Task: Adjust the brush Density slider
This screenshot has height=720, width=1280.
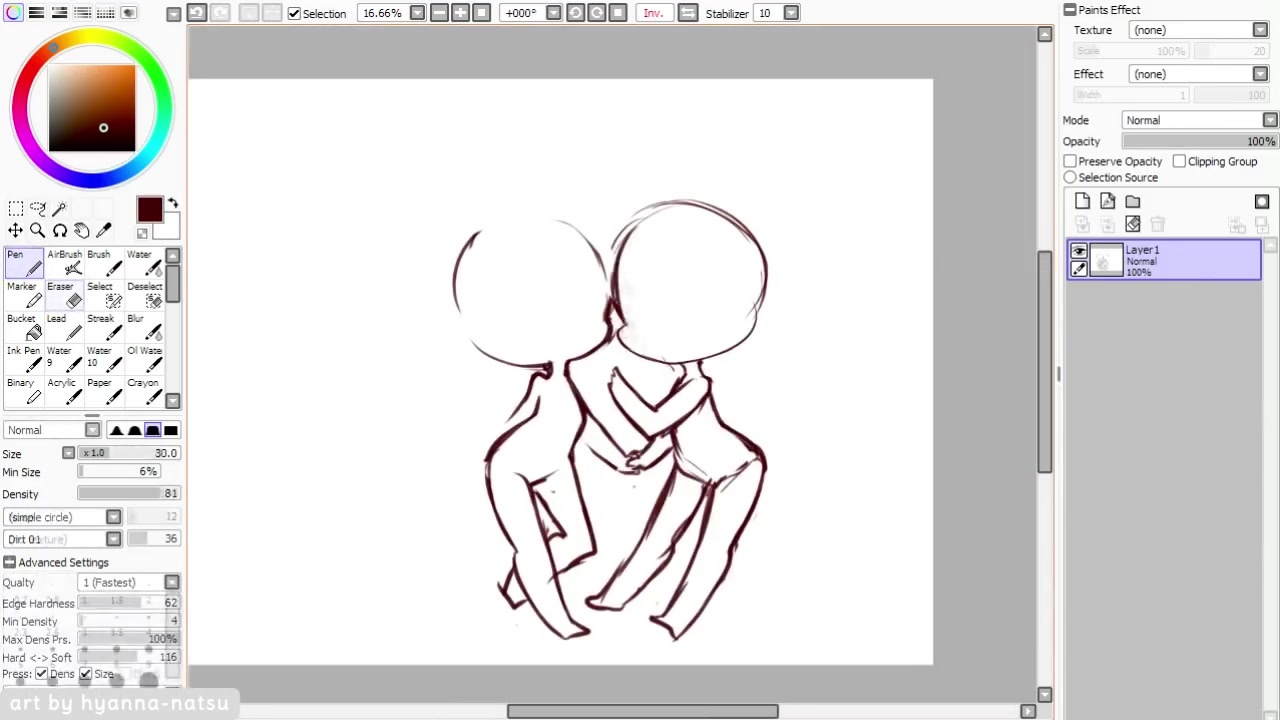Action: [x=129, y=494]
